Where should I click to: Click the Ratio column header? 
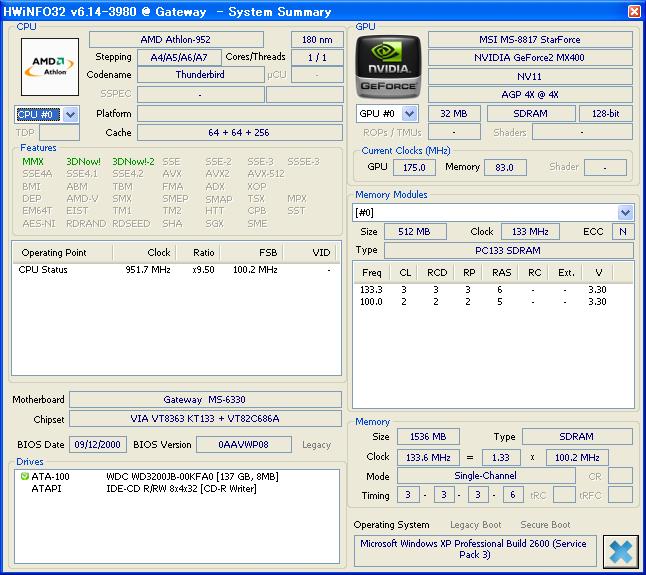pyautogui.click(x=198, y=252)
